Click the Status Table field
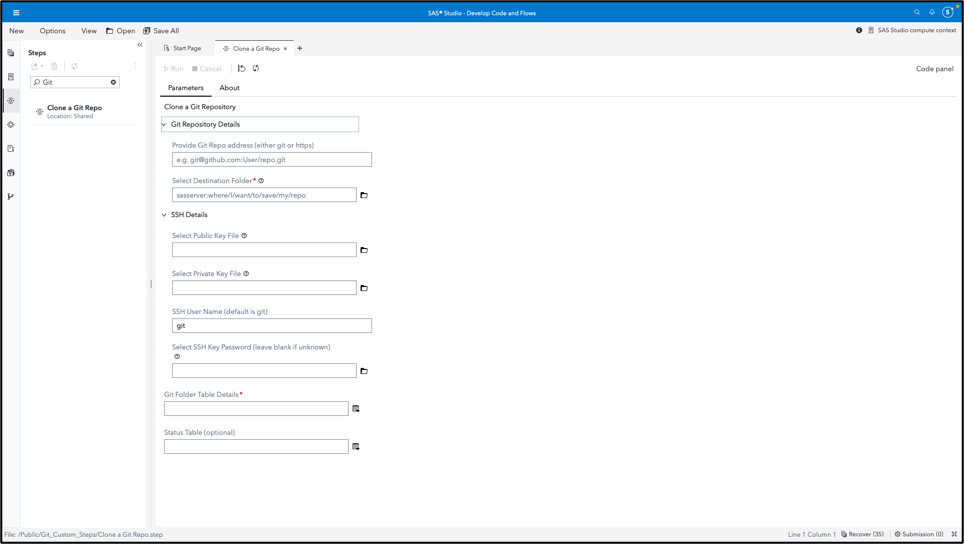 (x=256, y=447)
